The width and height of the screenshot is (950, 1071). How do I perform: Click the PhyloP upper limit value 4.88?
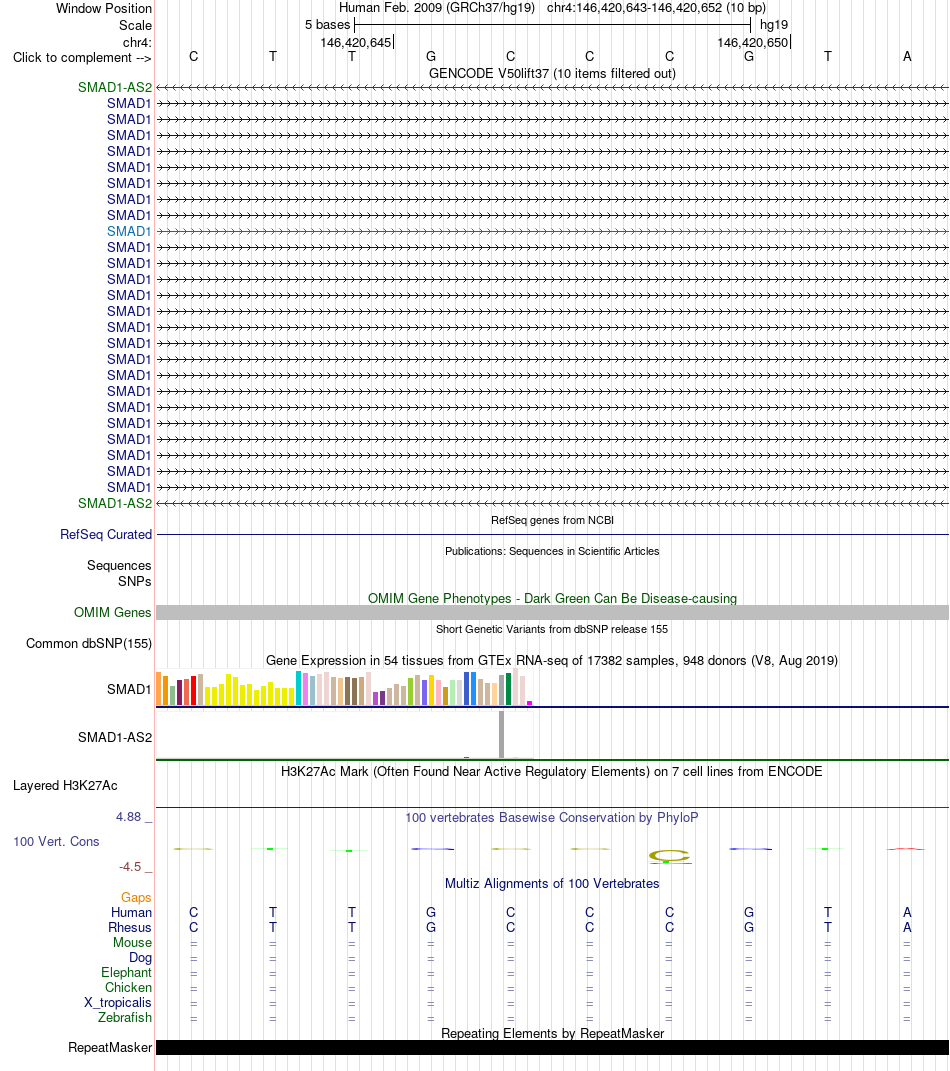pyautogui.click(x=128, y=816)
